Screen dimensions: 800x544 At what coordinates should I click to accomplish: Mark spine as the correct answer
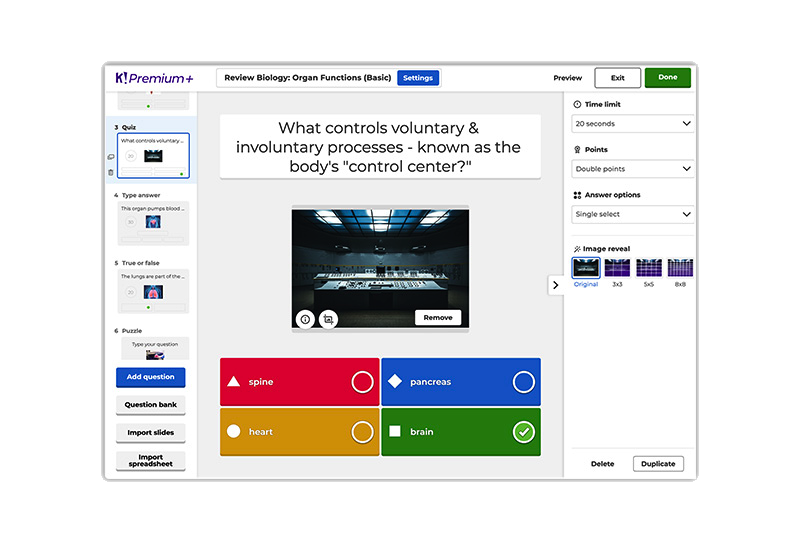coord(362,382)
